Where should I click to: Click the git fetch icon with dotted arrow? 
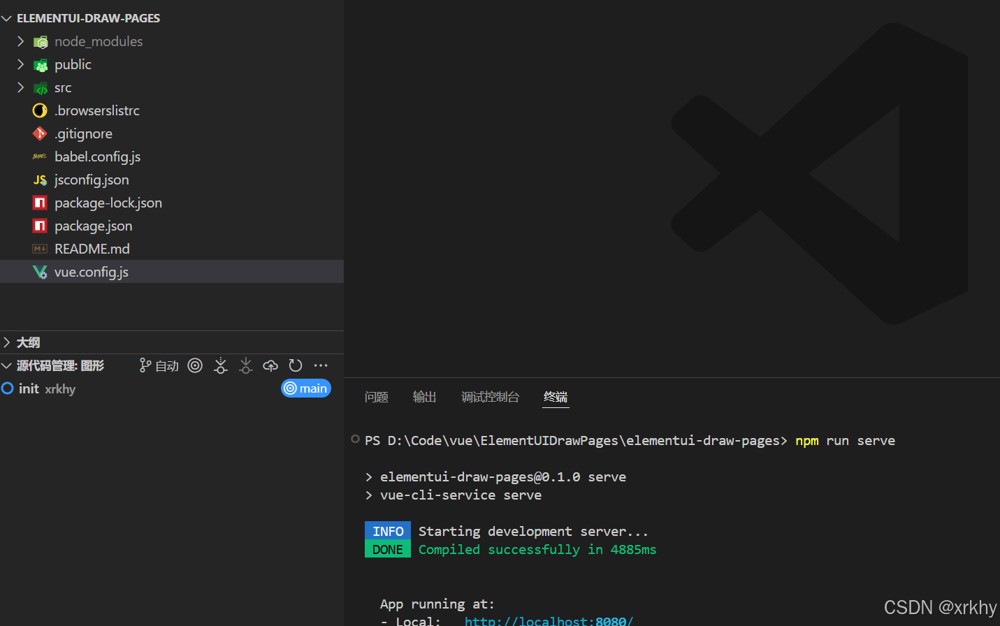pyautogui.click(x=220, y=365)
